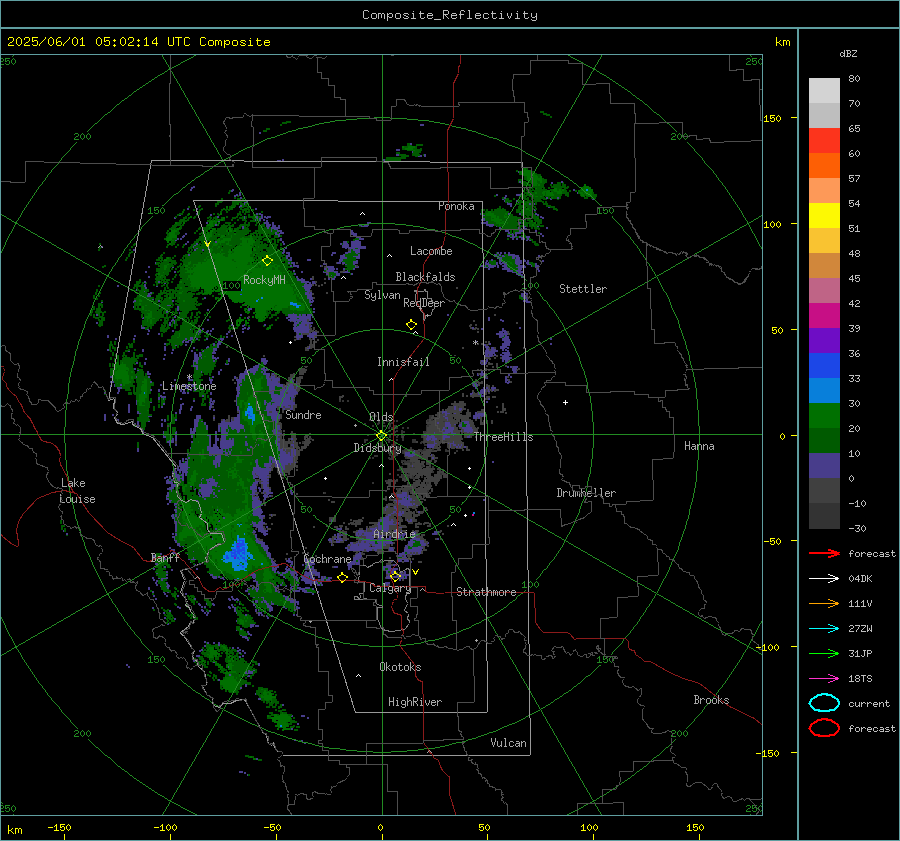Click the yellow radar-center diamond at Didsbury
Image resolution: width=900 pixels, height=841 pixels.
(381, 436)
